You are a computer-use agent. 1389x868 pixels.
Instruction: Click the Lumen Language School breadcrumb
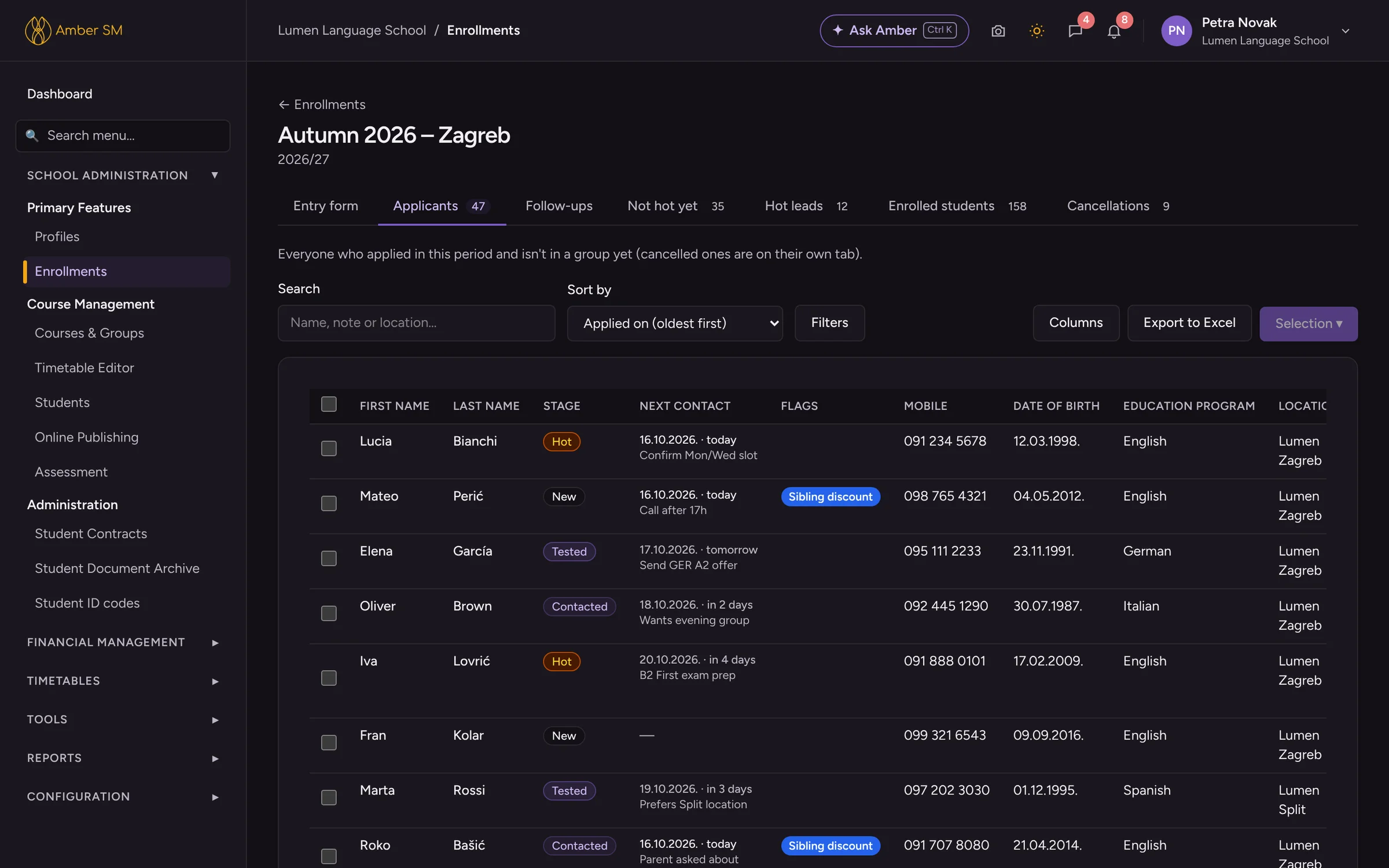tap(352, 30)
